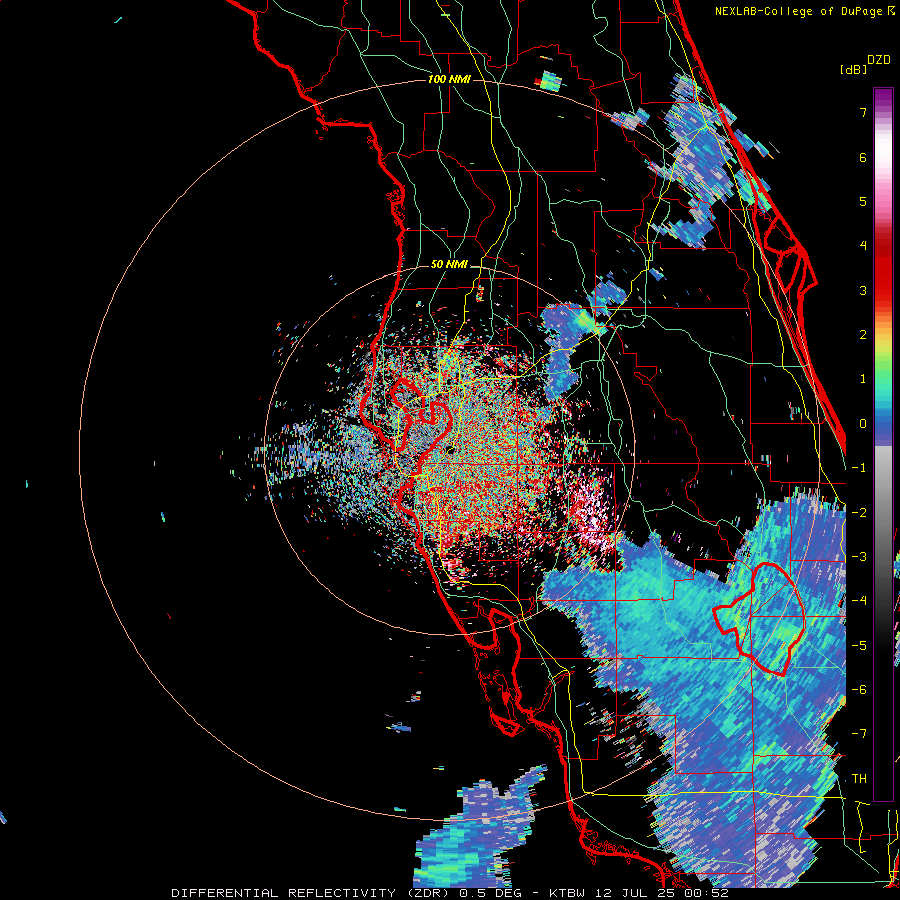Click the 5 value on the color scale

click(x=863, y=201)
